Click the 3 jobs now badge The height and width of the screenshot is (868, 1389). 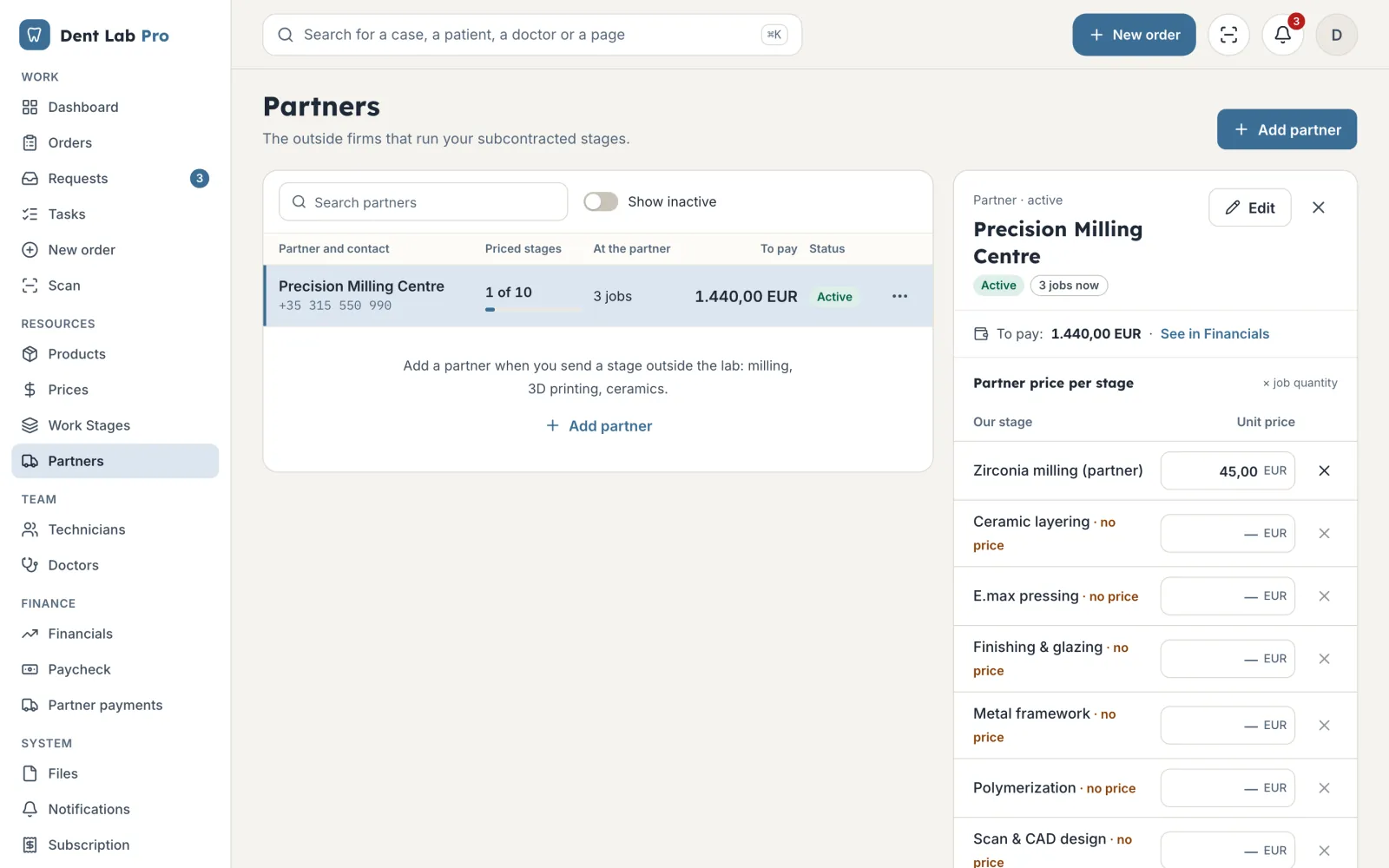tap(1069, 286)
